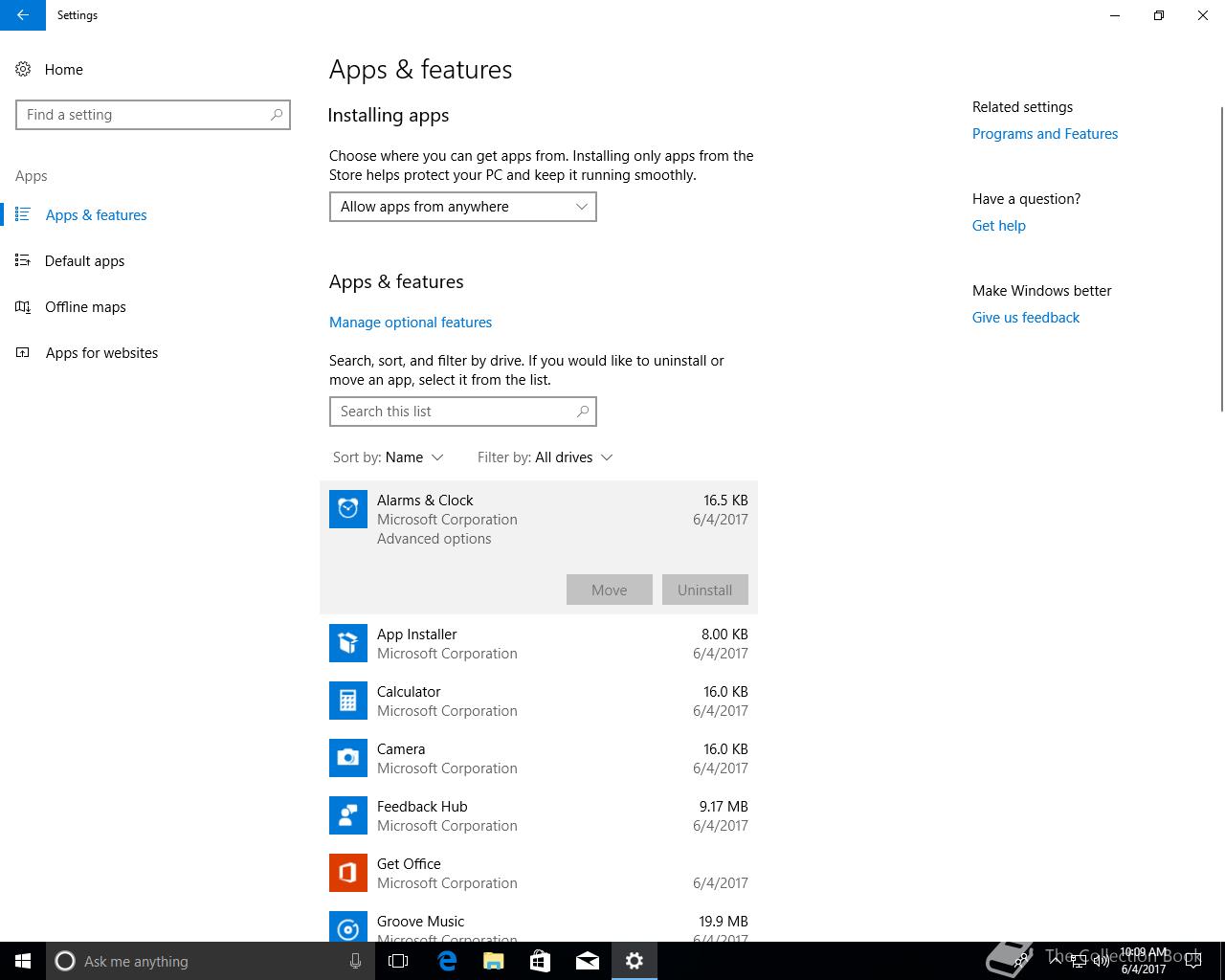The width and height of the screenshot is (1225, 980).
Task: Click the Get help link
Action: tap(999, 226)
